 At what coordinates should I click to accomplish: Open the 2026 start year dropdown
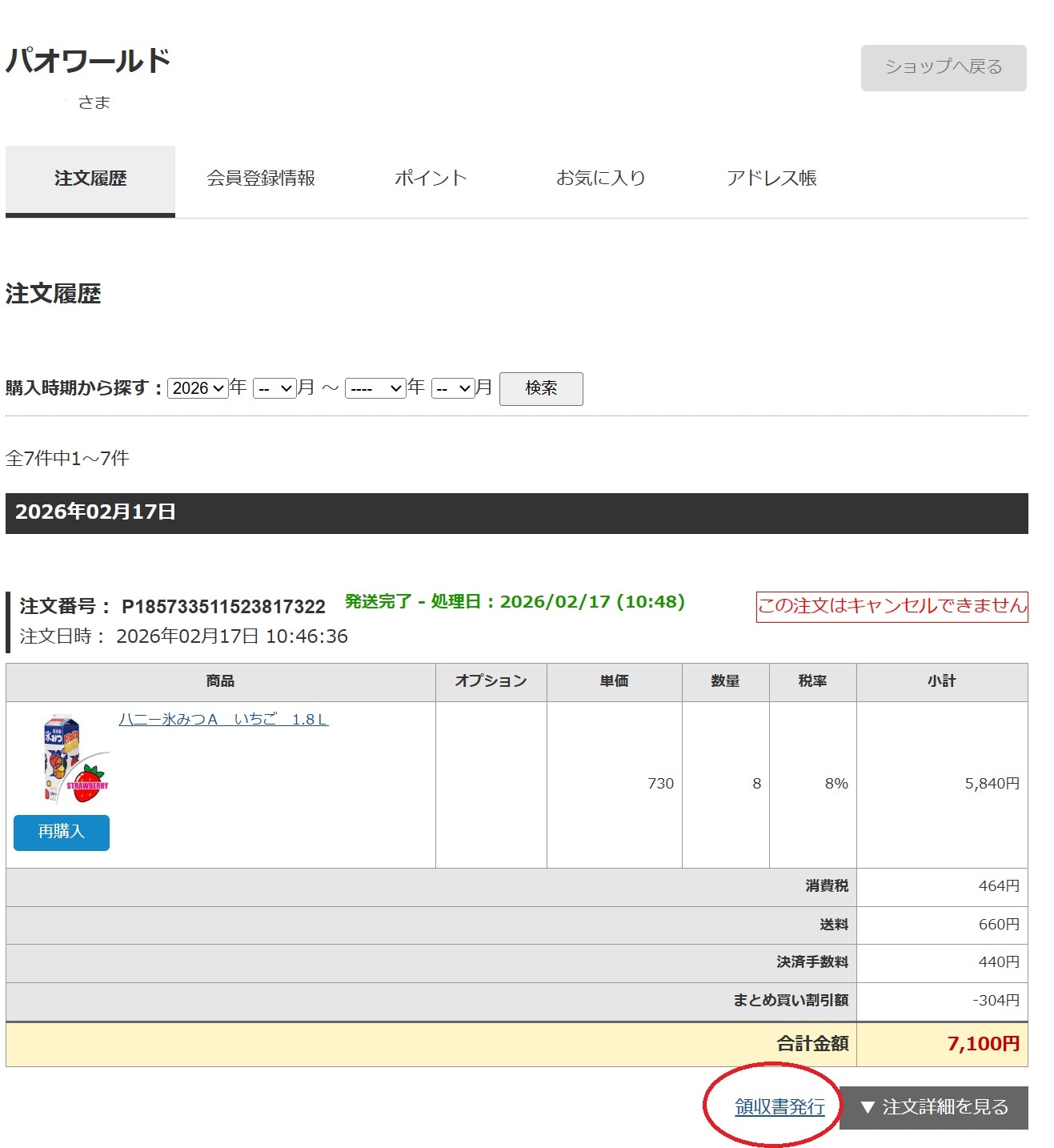point(198,387)
